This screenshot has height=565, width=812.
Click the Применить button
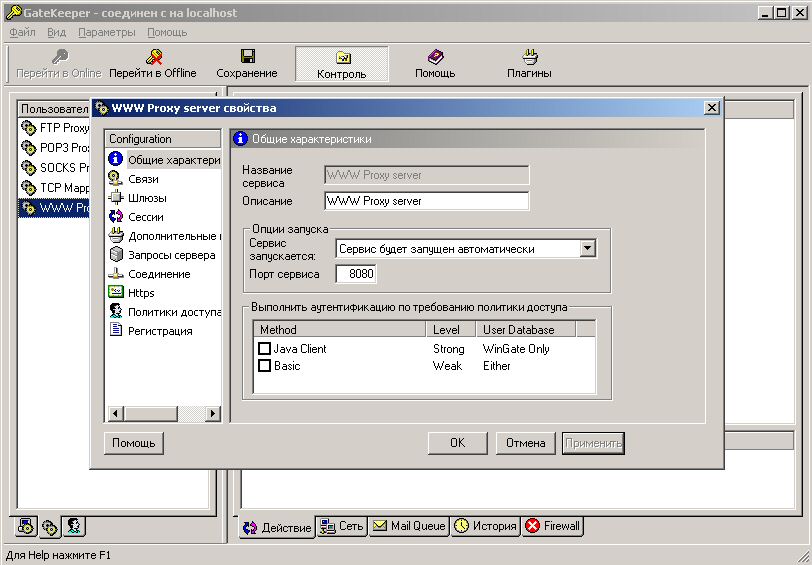593,443
